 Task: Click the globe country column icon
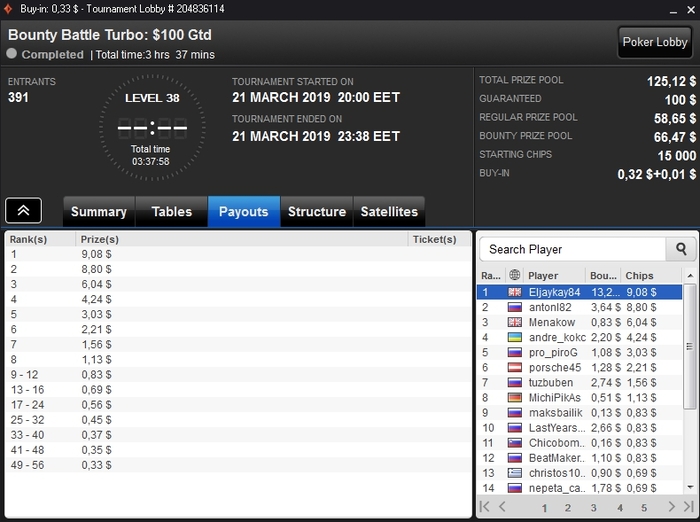(x=515, y=275)
